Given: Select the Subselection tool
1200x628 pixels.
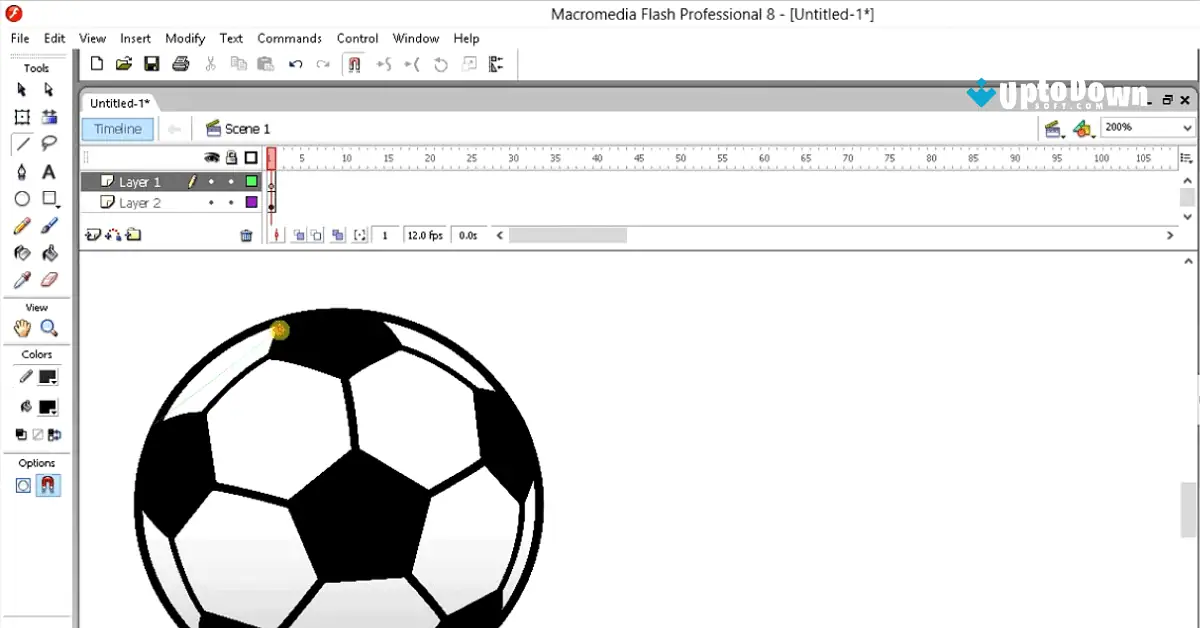Looking at the screenshot, I should 47,90.
